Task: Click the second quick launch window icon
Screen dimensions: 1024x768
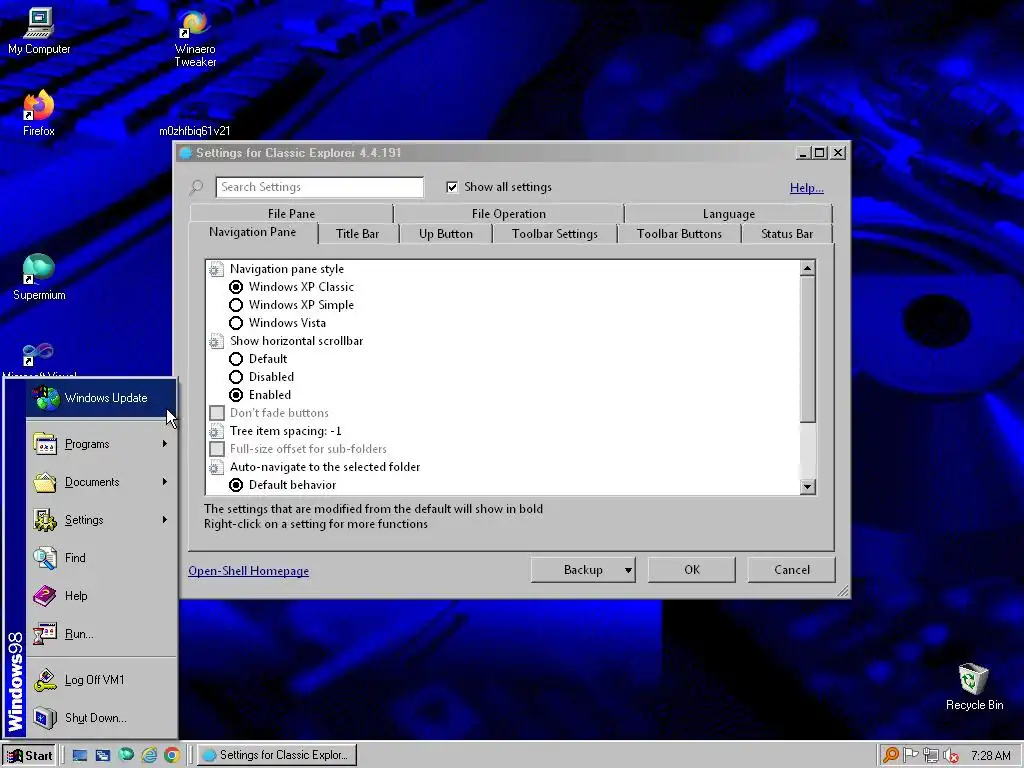Action: pyautogui.click(x=103, y=755)
